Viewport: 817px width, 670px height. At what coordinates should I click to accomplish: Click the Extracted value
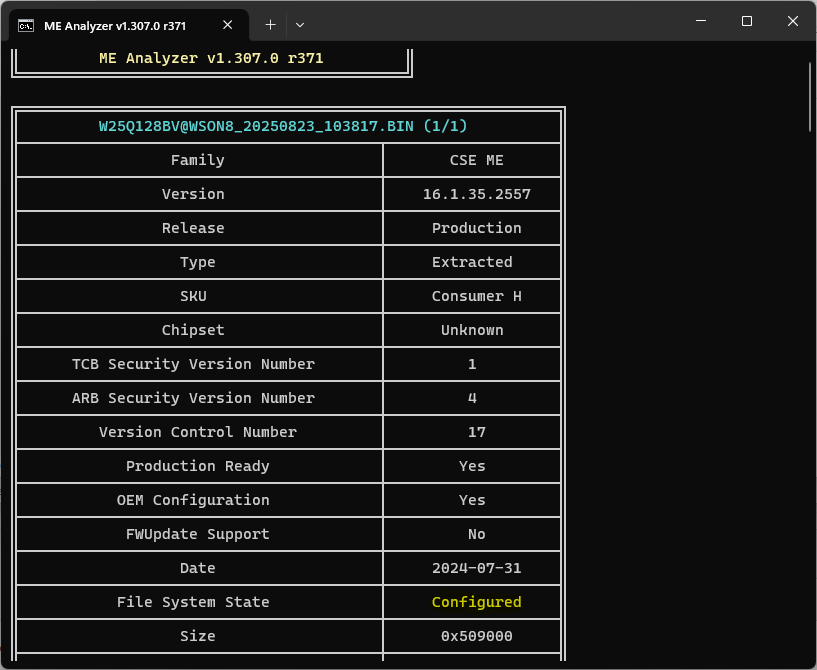point(472,262)
